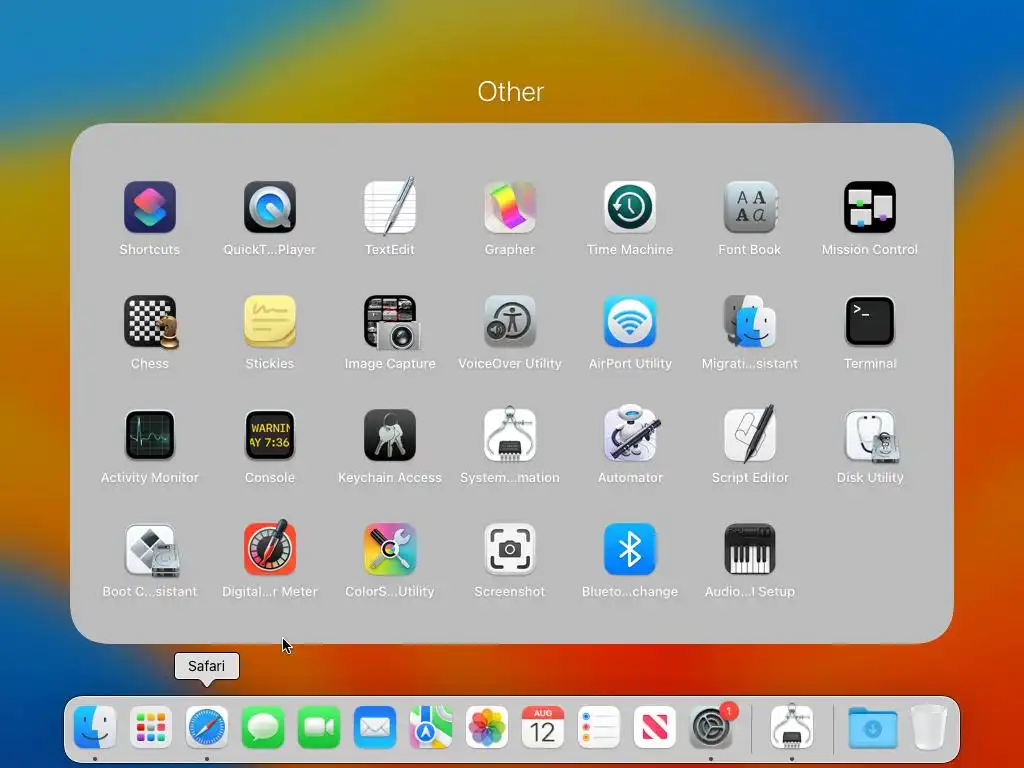Screen dimensions: 1024x768
Task: Open Script Editor
Action: coord(750,434)
